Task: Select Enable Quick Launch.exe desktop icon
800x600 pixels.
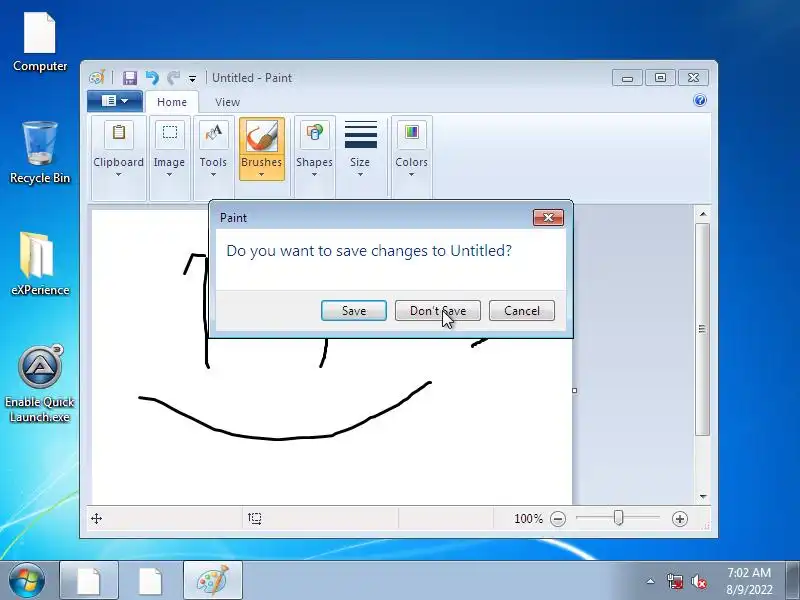Action: tap(40, 384)
